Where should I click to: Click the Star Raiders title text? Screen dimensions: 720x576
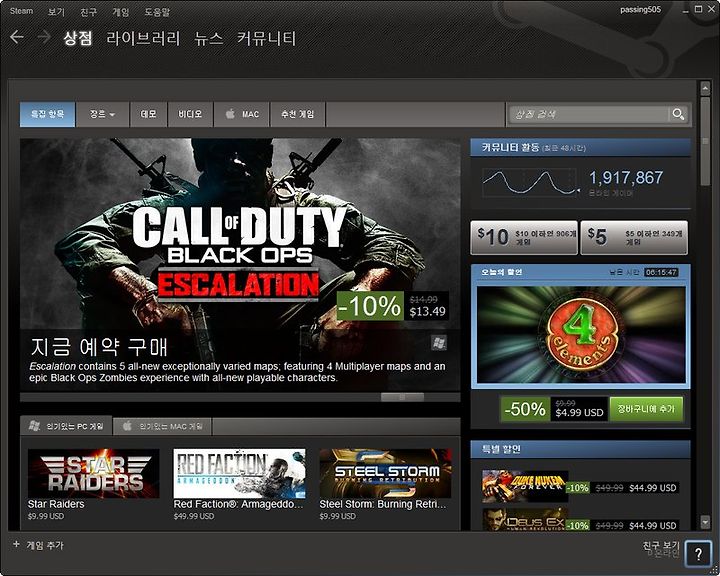(x=56, y=504)
